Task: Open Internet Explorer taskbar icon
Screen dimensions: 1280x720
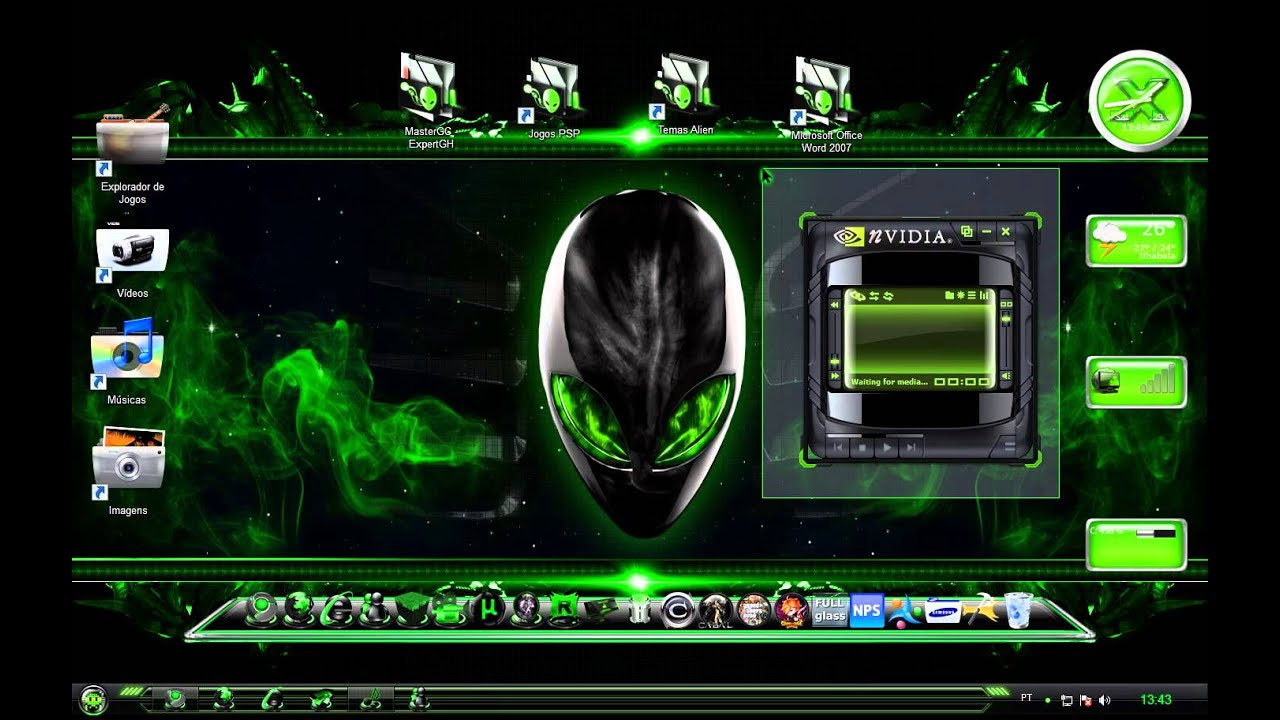Action: tap(273, 698)
